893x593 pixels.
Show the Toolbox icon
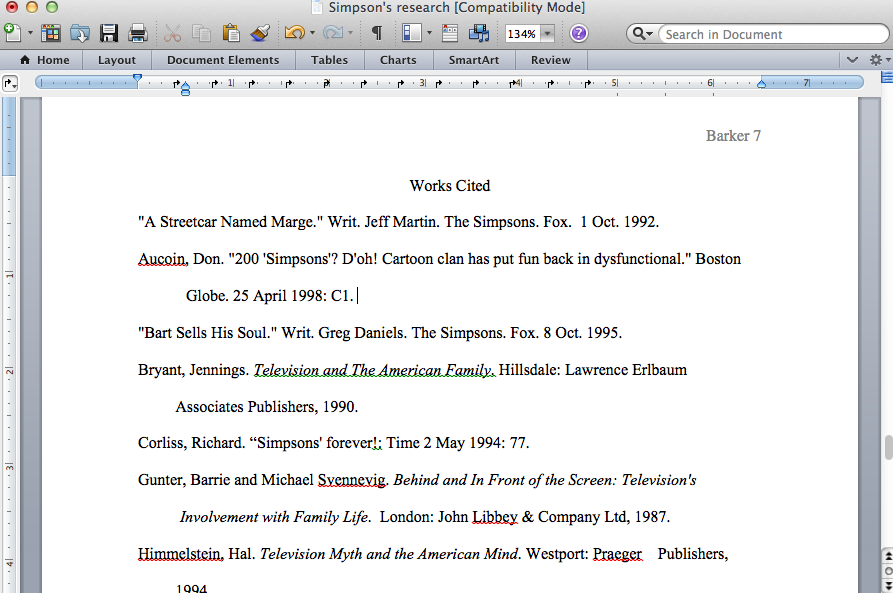(x=450, y=33)
